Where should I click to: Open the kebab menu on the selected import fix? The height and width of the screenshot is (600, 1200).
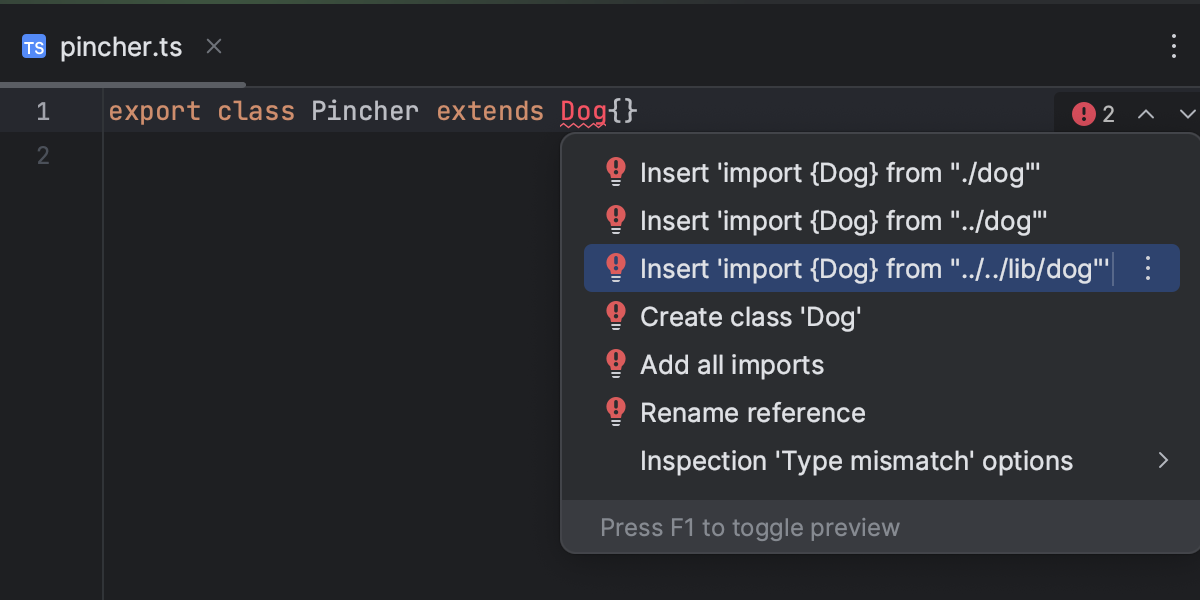(1147, 268)
